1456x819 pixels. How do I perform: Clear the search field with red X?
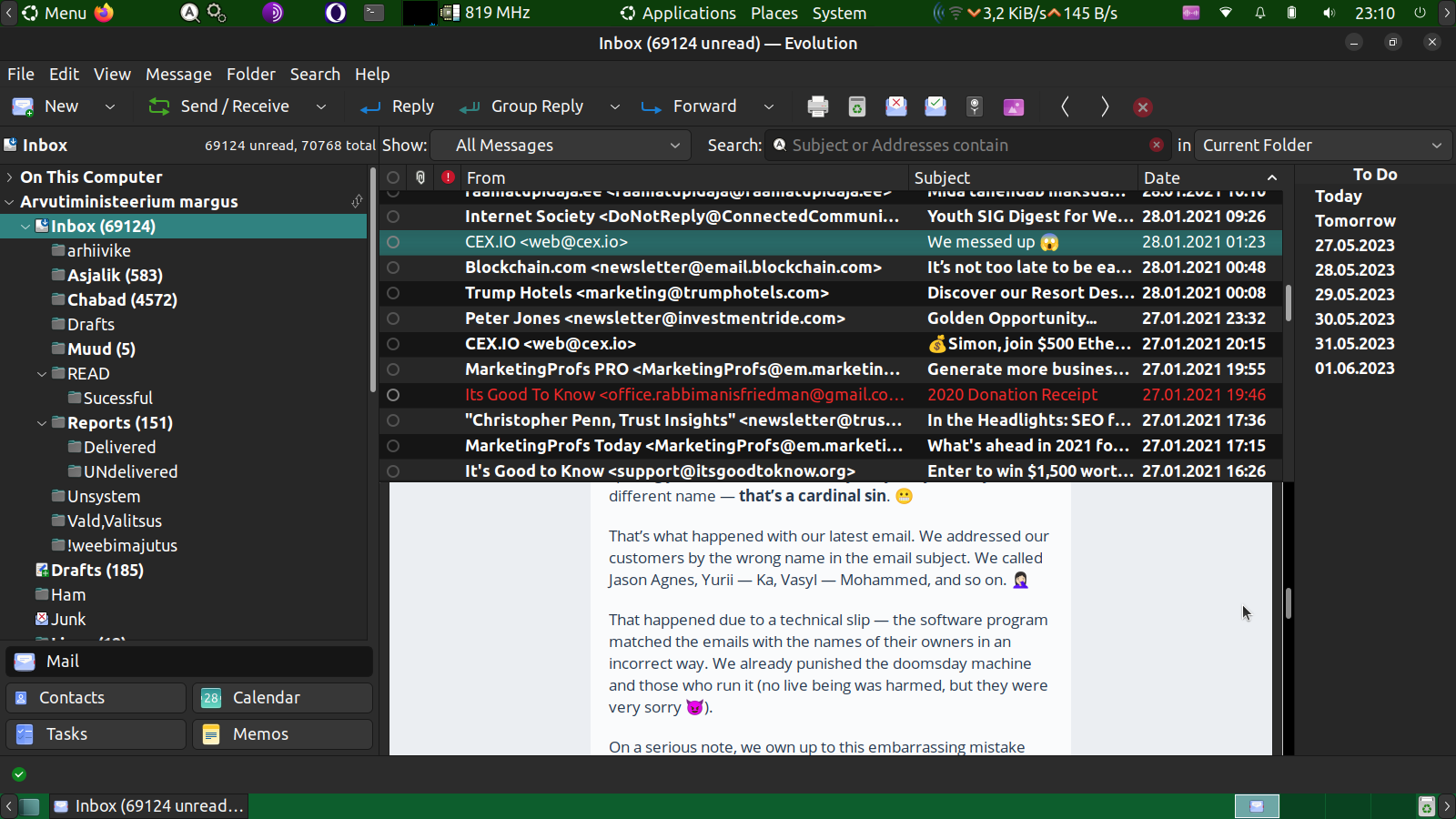point(1156,145)
